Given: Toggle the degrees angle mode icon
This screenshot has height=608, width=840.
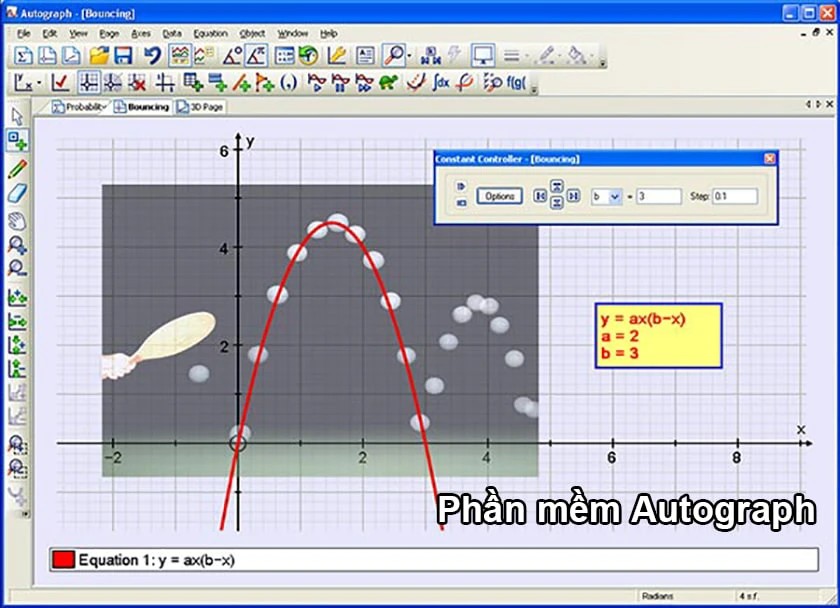Looking at the screenshot, I should [x=231, y=56].
